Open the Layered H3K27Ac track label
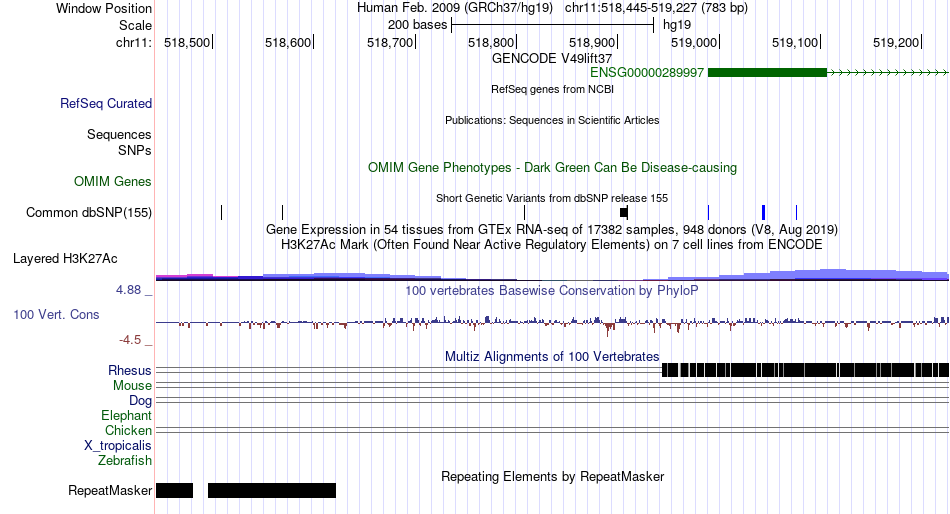 (65, 259)
